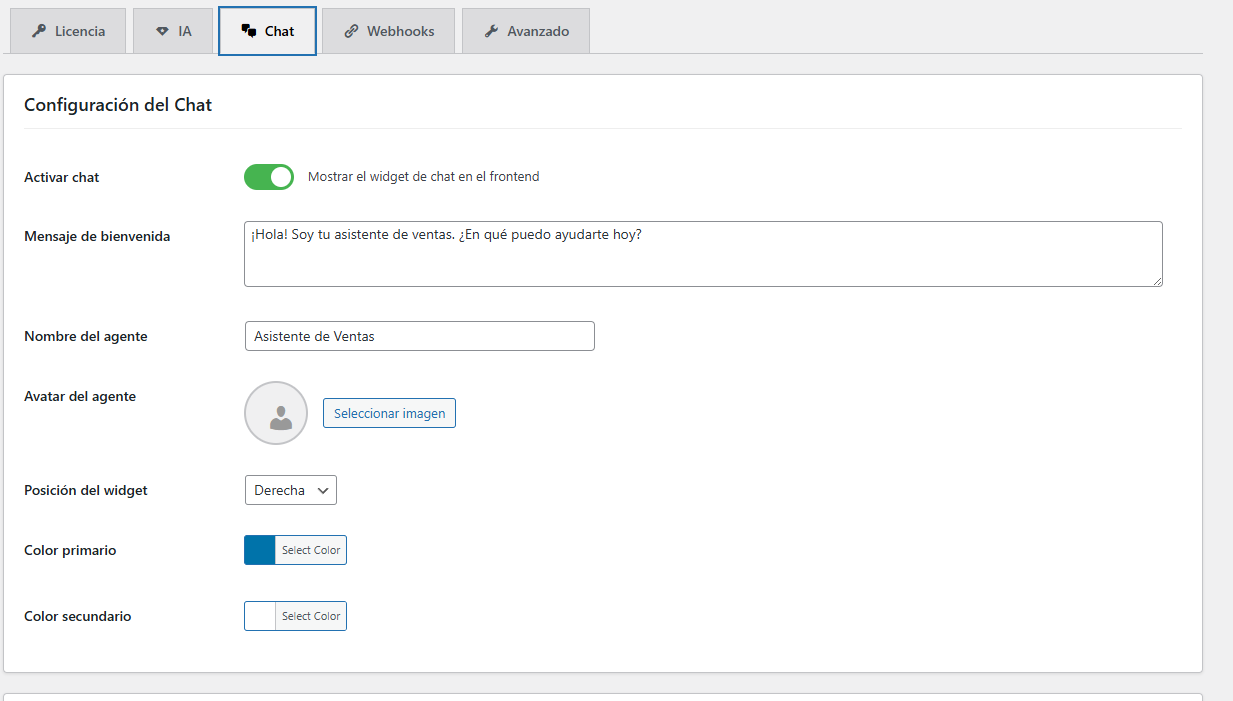The image size is (1233, 701).
Task: Click the Mensaje de bienvenida text area
Action: point(702,254)
